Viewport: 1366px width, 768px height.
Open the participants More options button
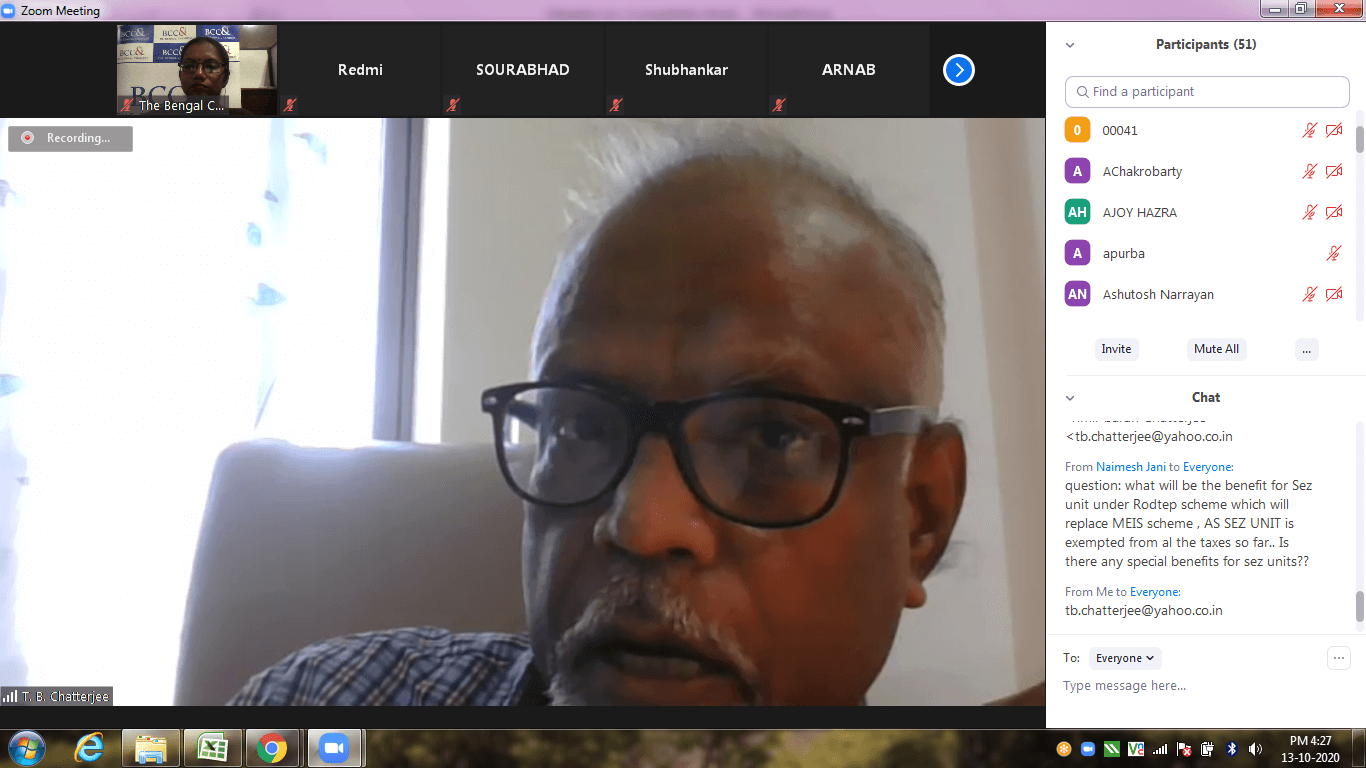[x=1306, y=349]
